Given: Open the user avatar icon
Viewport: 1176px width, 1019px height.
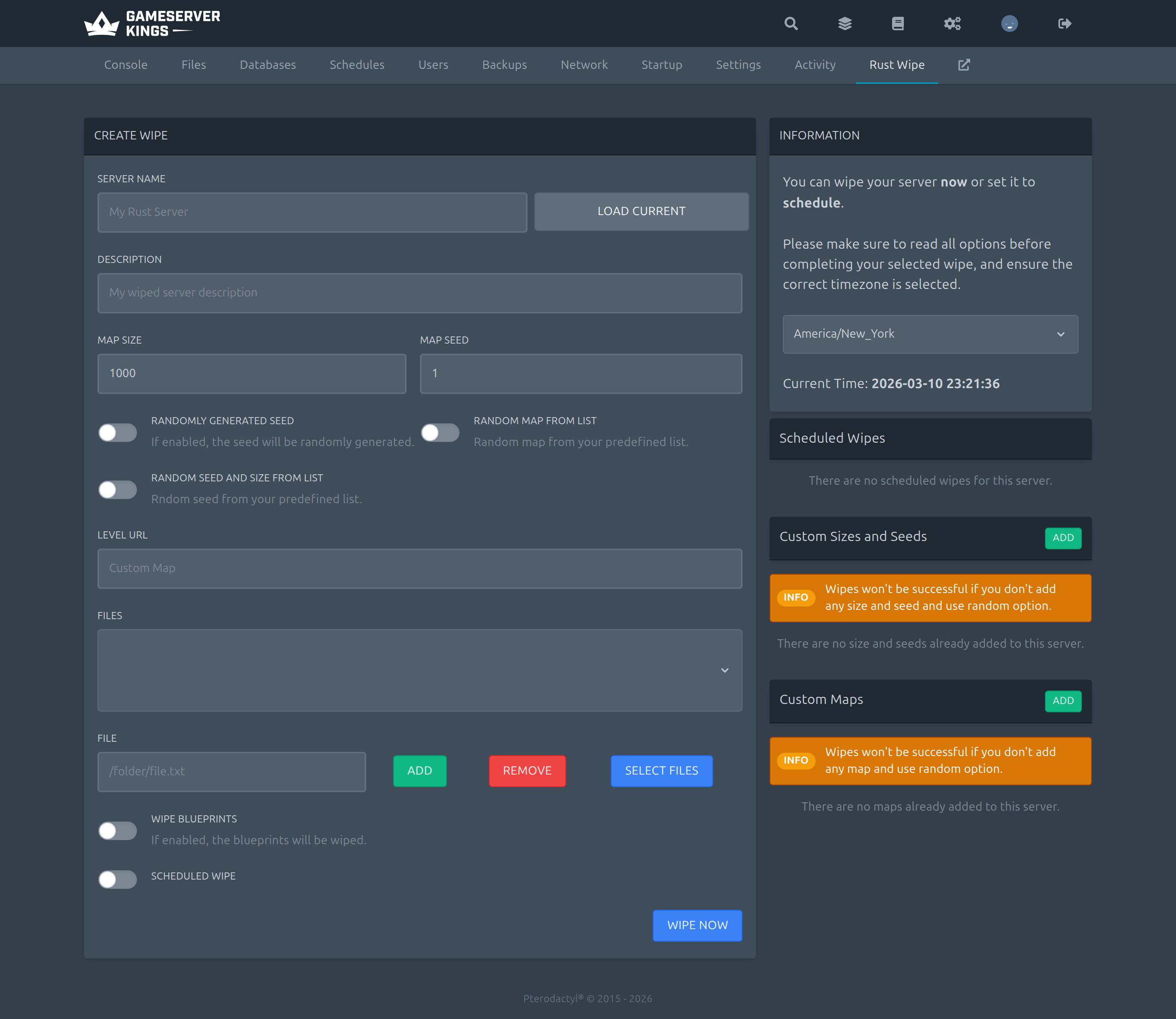Looking at the screenshot, I should point(1009,24).
